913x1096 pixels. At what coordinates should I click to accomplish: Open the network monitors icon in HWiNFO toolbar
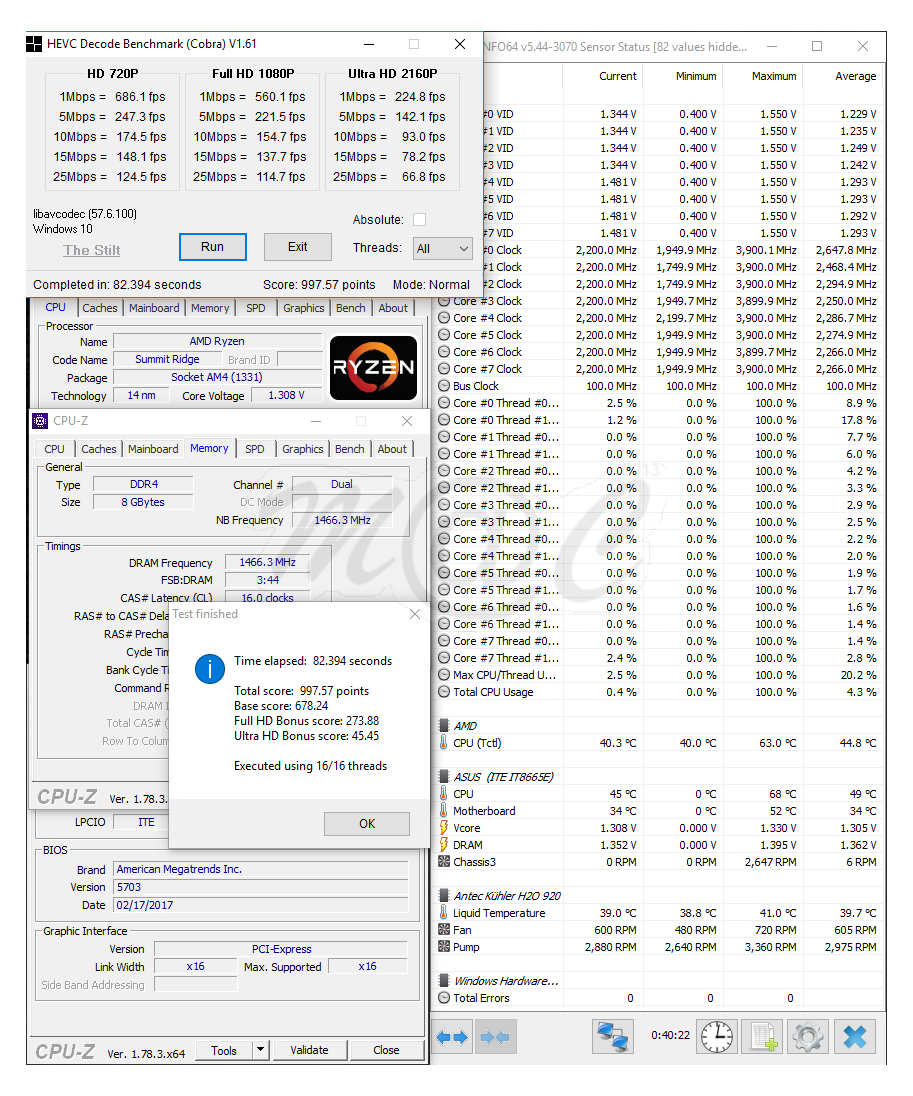(613, 1037)
